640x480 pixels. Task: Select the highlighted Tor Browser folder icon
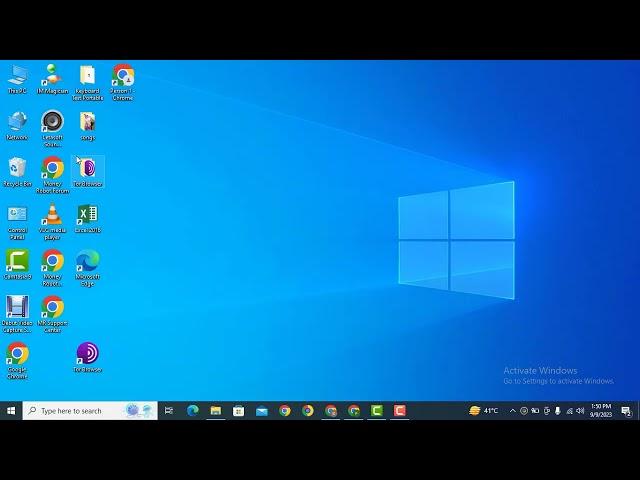click(x=88, y=171)
